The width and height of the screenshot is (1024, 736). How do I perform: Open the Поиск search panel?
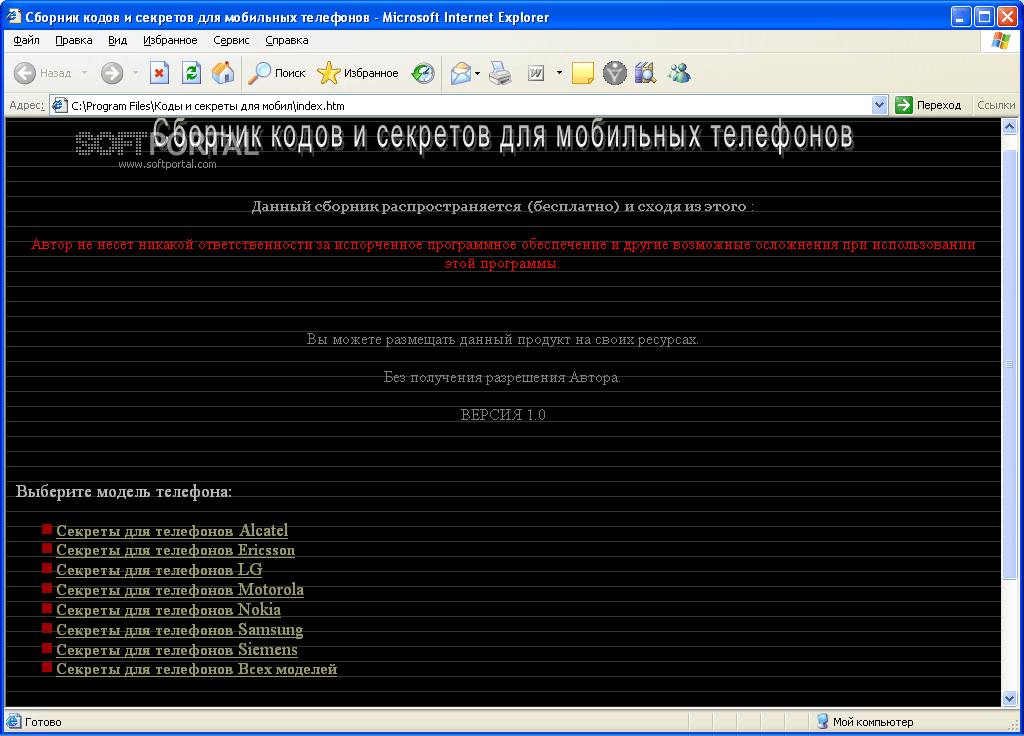coord(277,73)
